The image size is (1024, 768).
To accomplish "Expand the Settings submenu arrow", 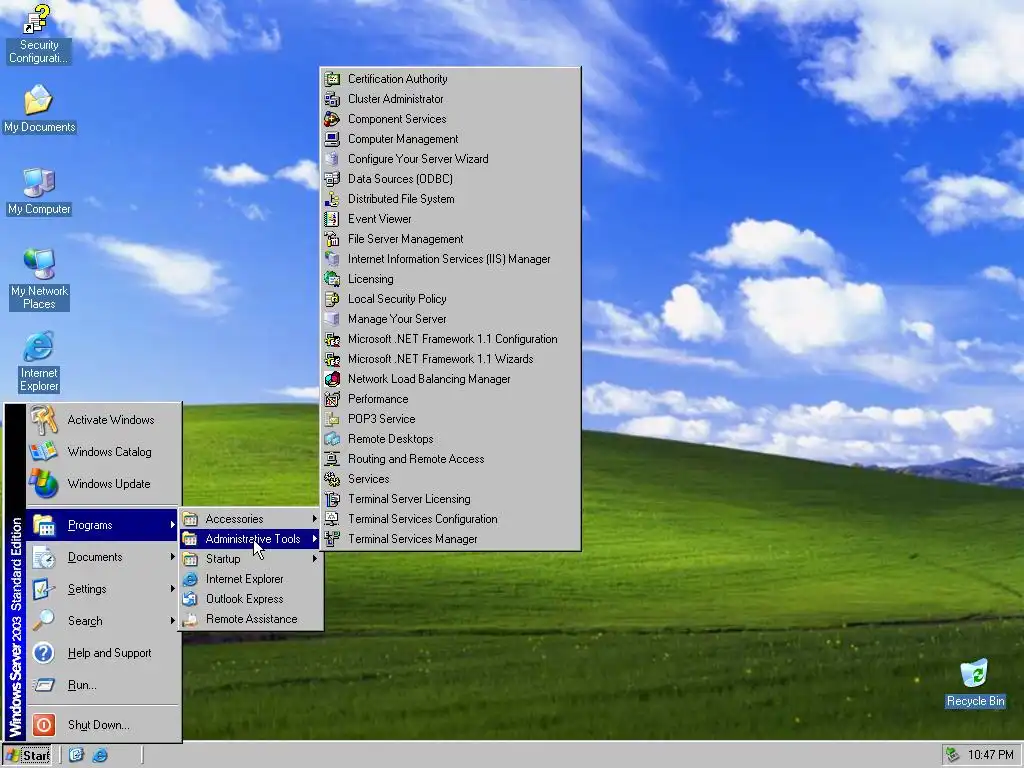I will coord(172,589).
